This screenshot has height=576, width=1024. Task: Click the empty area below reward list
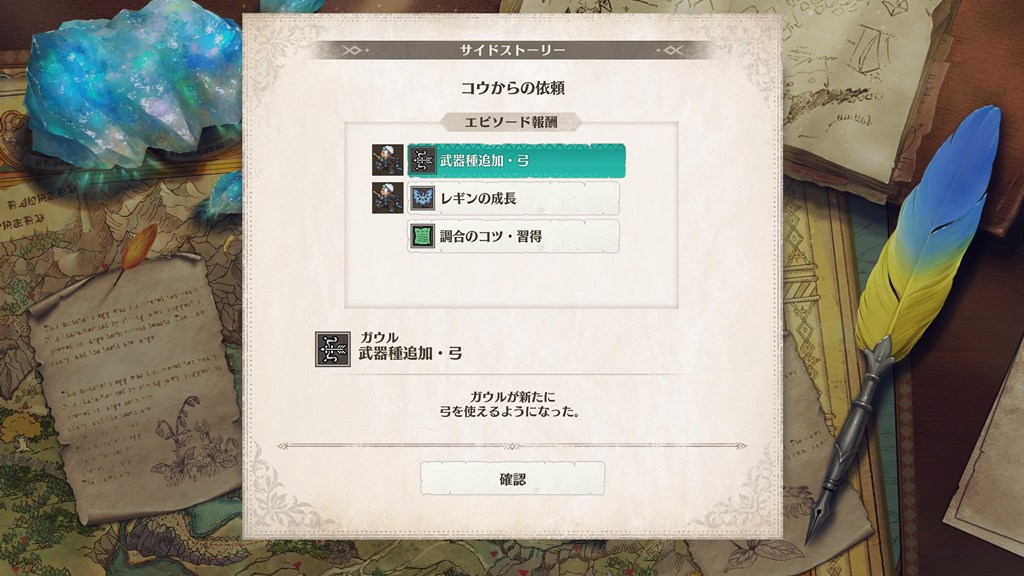click(x=511, y=280)
